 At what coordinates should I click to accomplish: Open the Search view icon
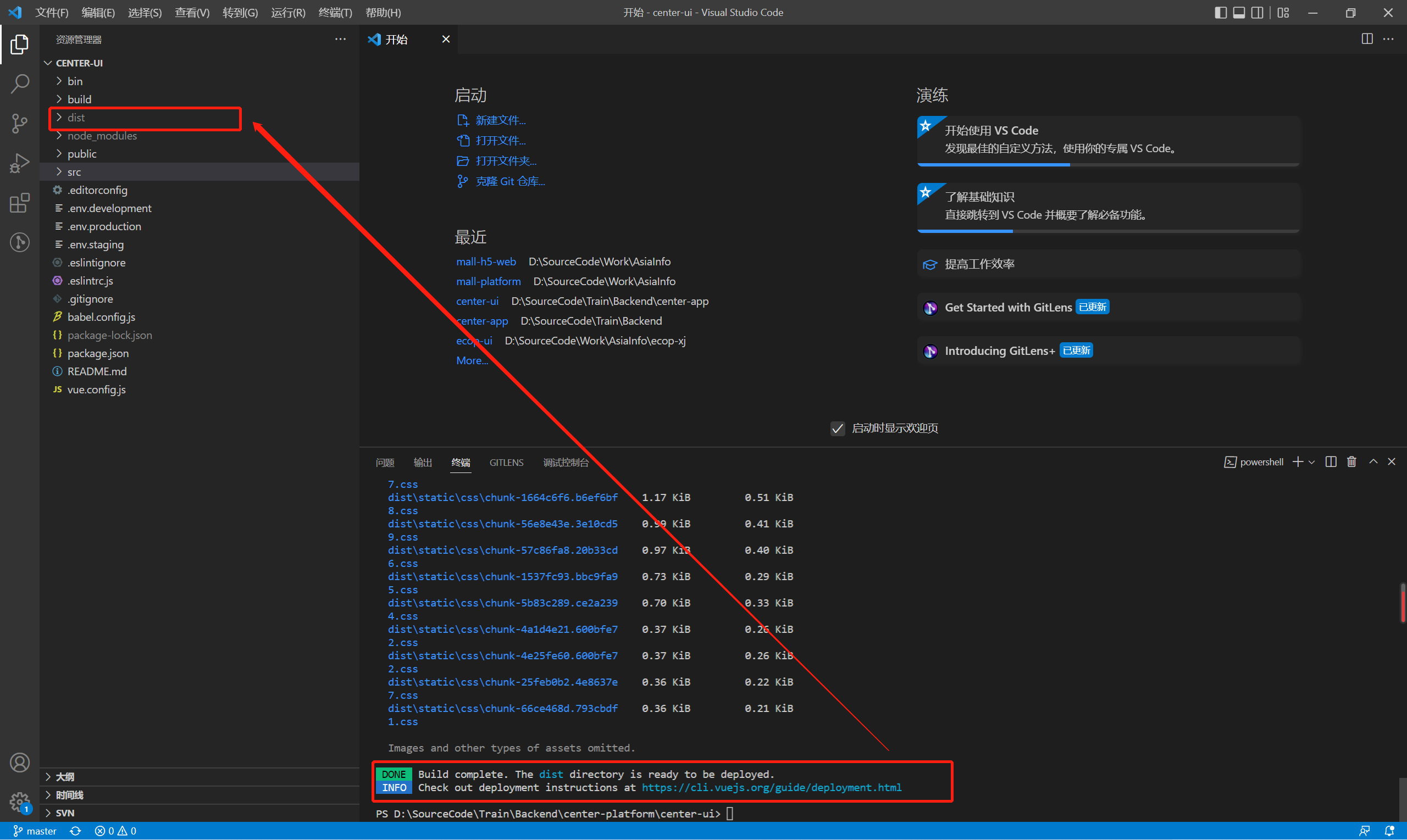pyautogui.click(x=19, y=84)
